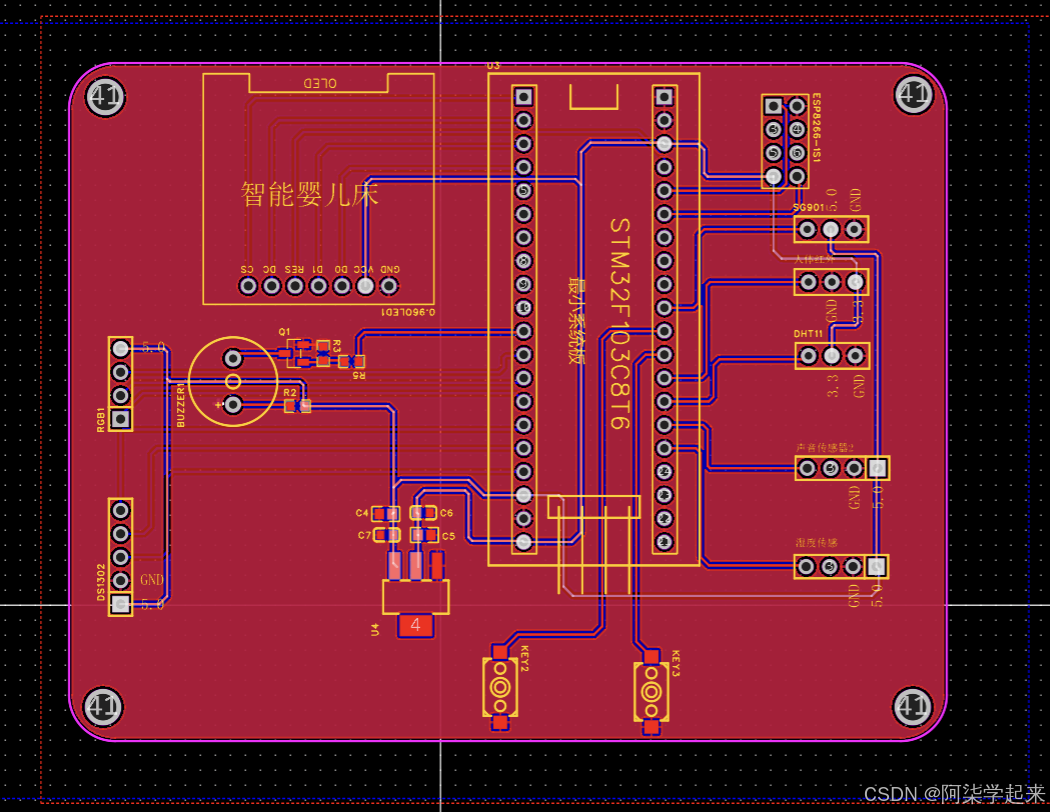1050x812 pixels.
Task: Select the square pad of RGB1 header
Action: coord(121,419)
